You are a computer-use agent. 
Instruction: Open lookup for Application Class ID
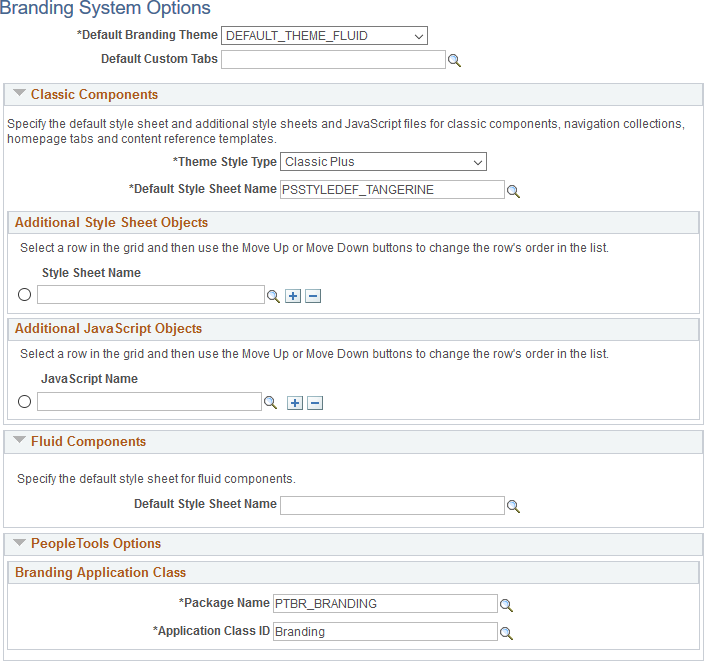pyautogui.click(x=506, y=633)
